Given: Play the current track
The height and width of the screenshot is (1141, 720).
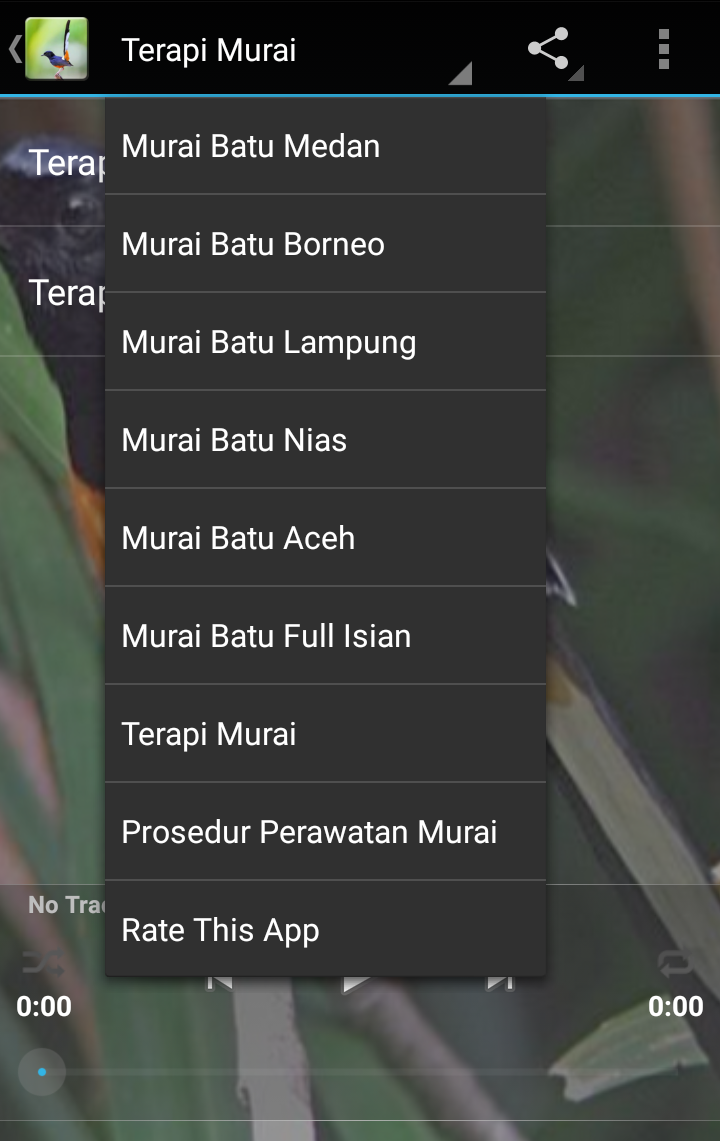Looking at the screenshot, I should (x=355, y=984).
